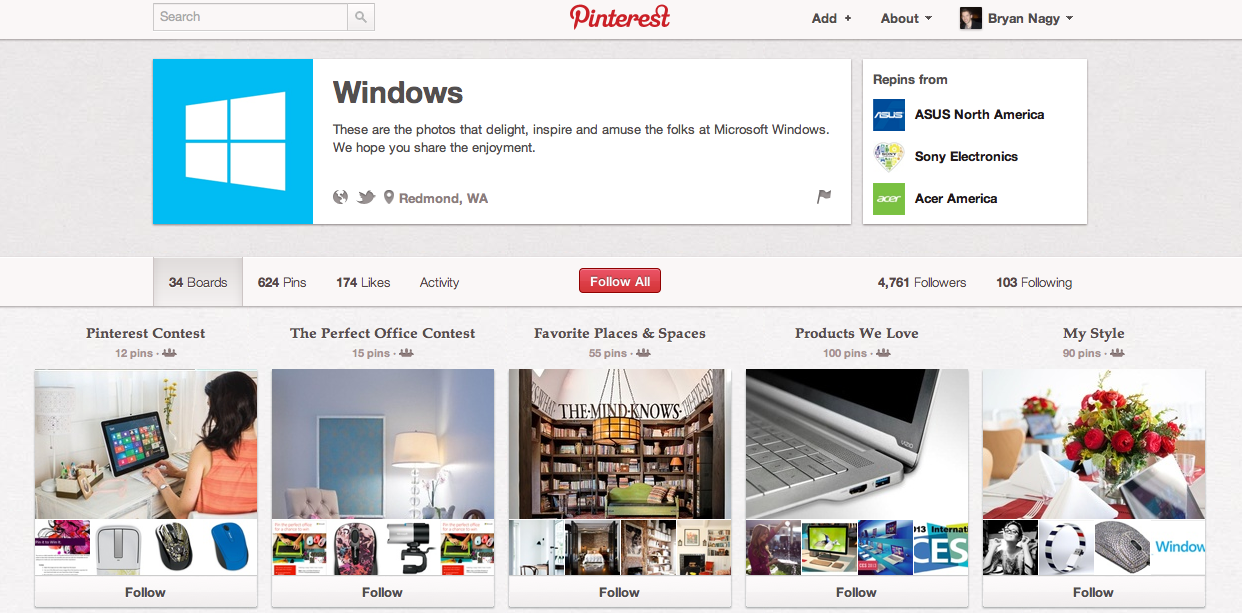1242x613 pixels.
Task: View the 4,761 Followers list
Action: coord(922,283)
